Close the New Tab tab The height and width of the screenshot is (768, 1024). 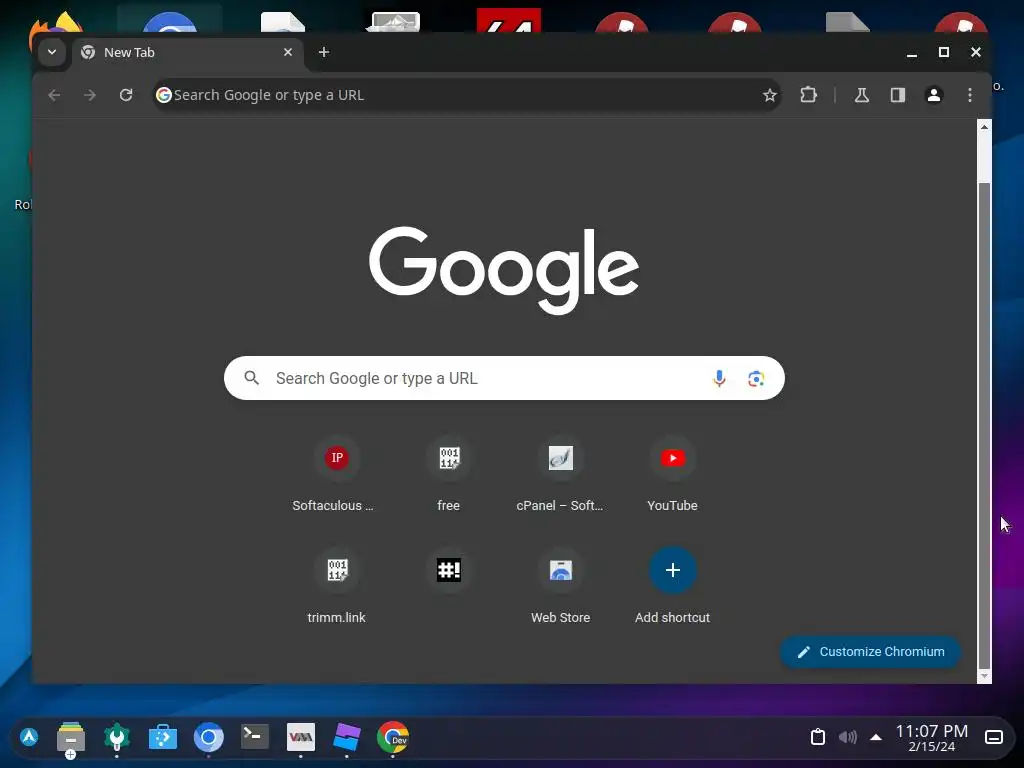coord(288,52)
